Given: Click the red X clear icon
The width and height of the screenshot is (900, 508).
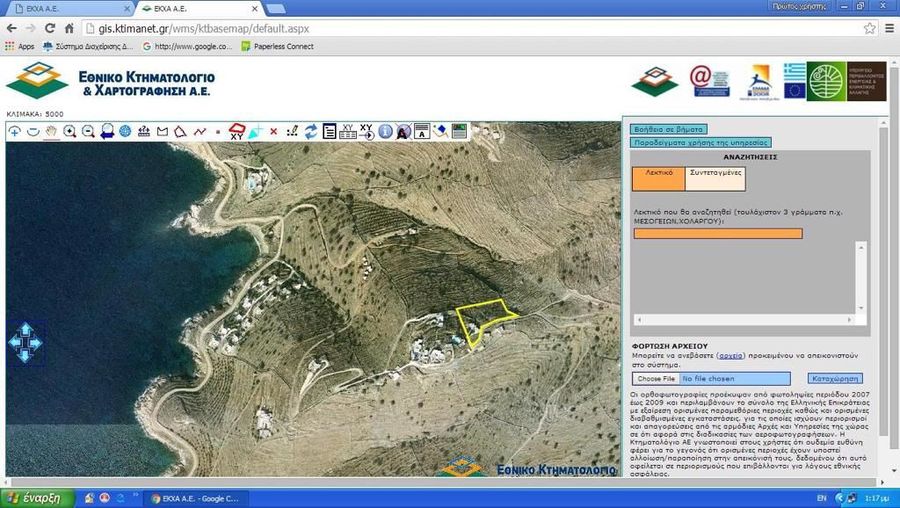Looking at the screenshot, I should point(273,131).
